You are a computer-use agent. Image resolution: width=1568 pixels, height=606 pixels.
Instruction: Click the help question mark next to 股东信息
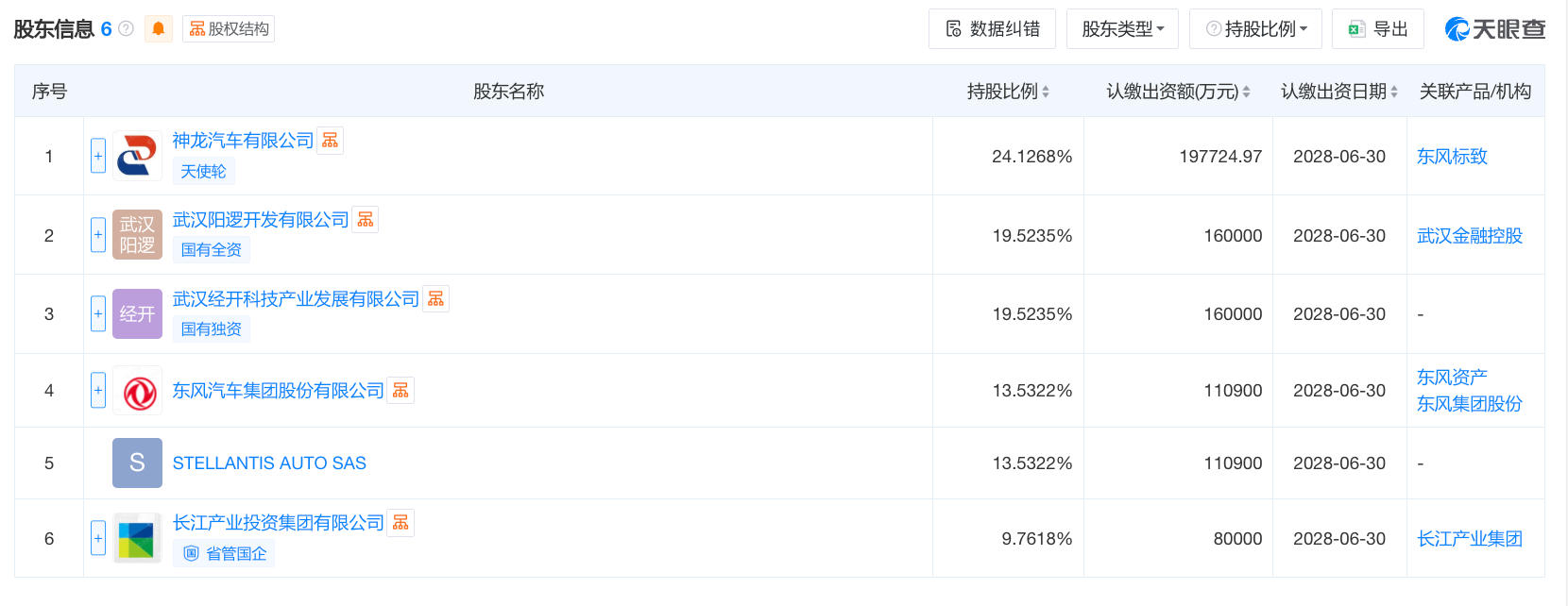tap(126, 29)
